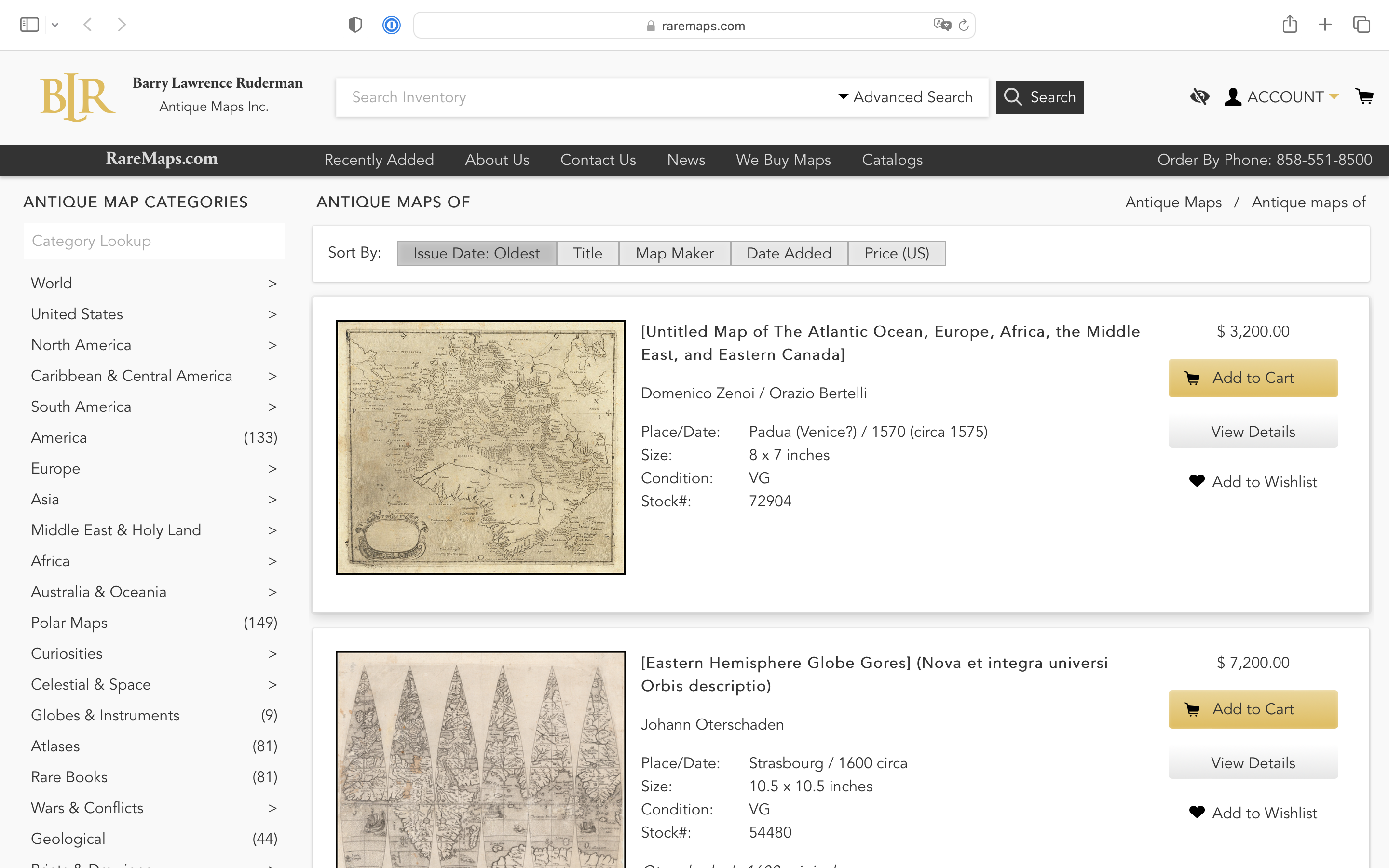Screen dimensions: 1389x868
Task: Open News menu item
Action: (686, 160)
